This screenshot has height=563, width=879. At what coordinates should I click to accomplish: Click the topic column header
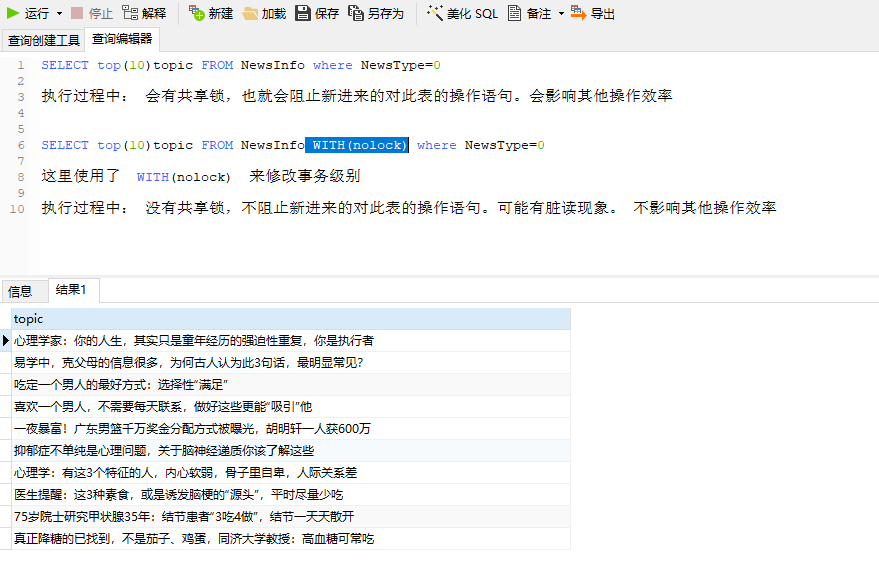(290, 319)
